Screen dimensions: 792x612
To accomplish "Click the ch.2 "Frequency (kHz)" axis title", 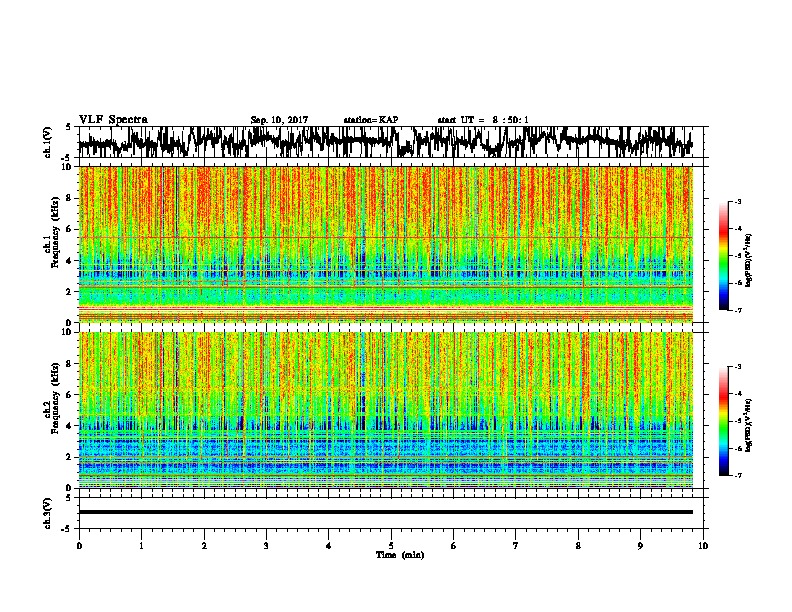I will pos(55,398).
